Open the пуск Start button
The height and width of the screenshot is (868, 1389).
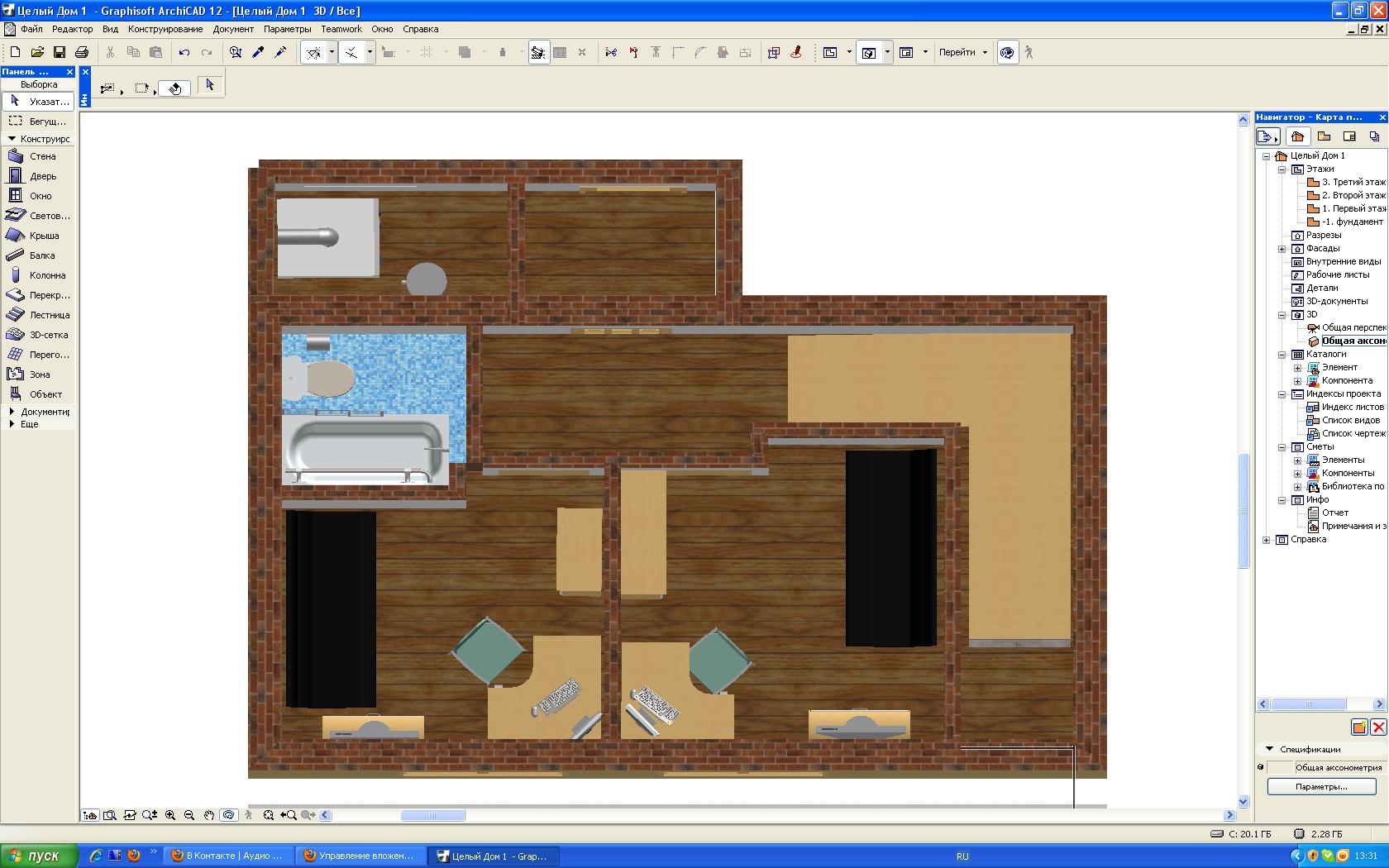click(x=39, y=856)
